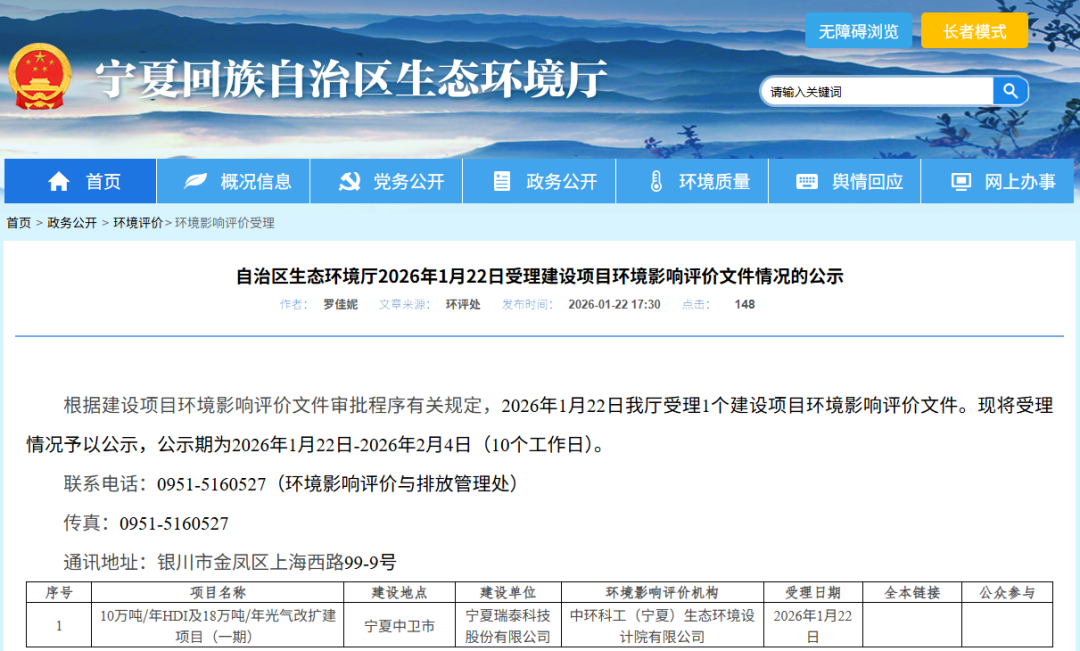Enable 长者模式 elder mode

pos(977,30)
